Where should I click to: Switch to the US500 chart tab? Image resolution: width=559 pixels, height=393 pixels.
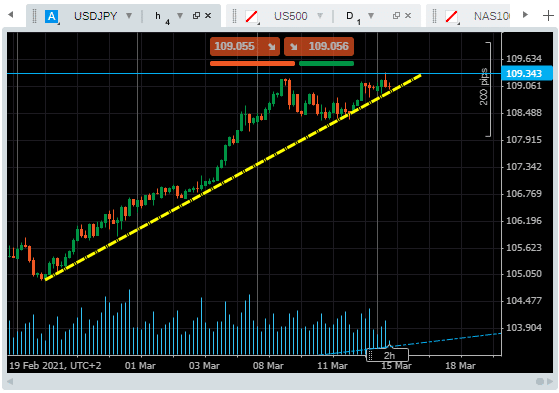tap(291, 16)
